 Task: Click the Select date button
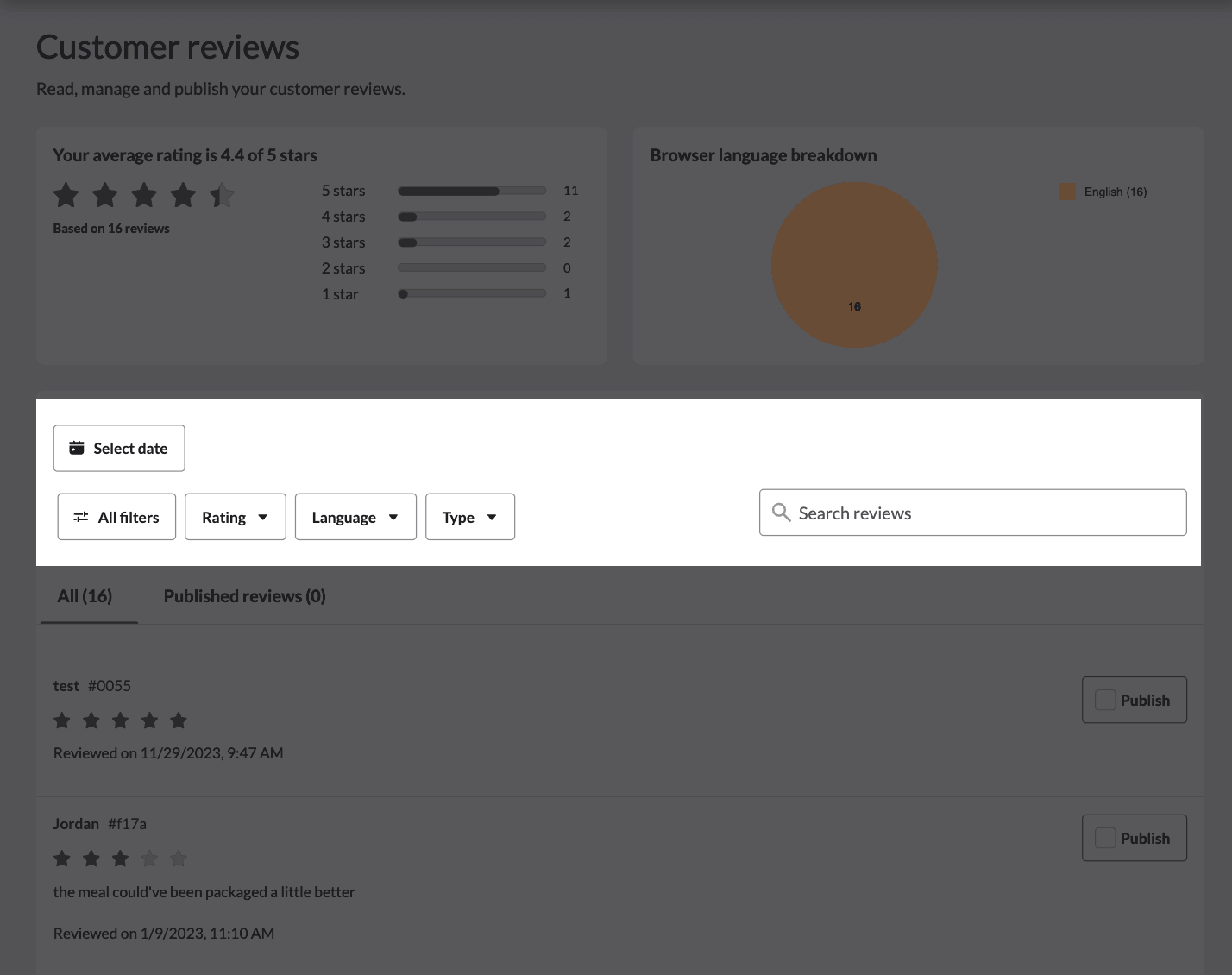[x=118, y=447]
